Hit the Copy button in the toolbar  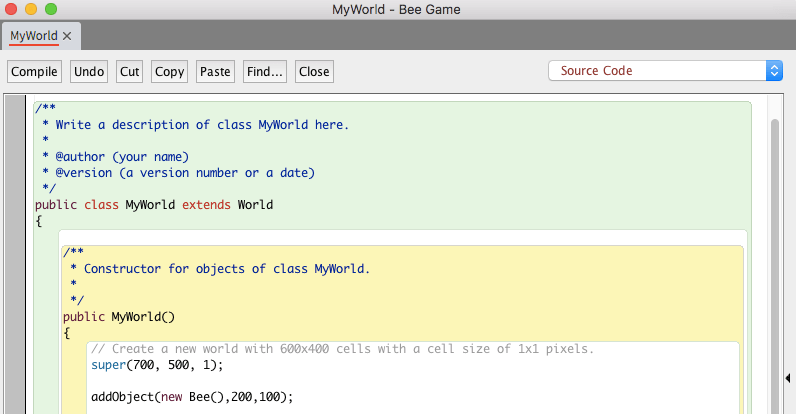click(169, 72)
